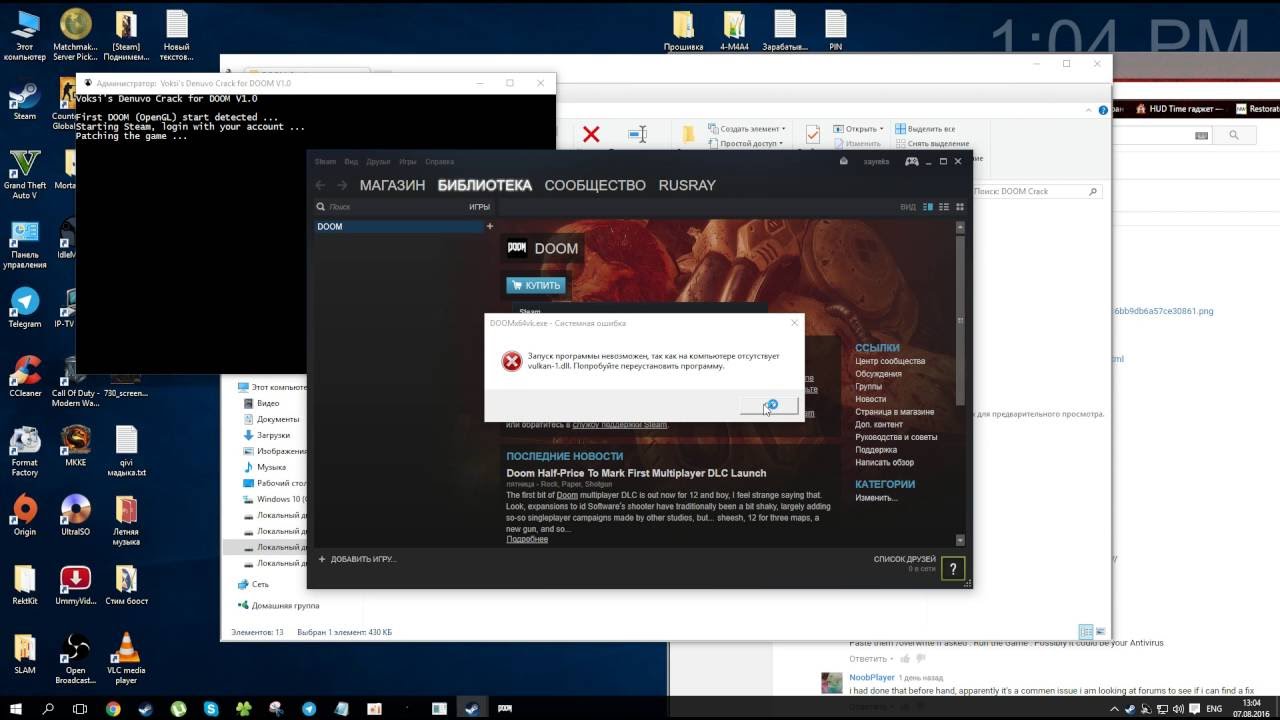Image resolution: width=1280 pixels, height=720 pixels.
Task: Click the Rename icon in Explorer ribbon
Action: 638,134
